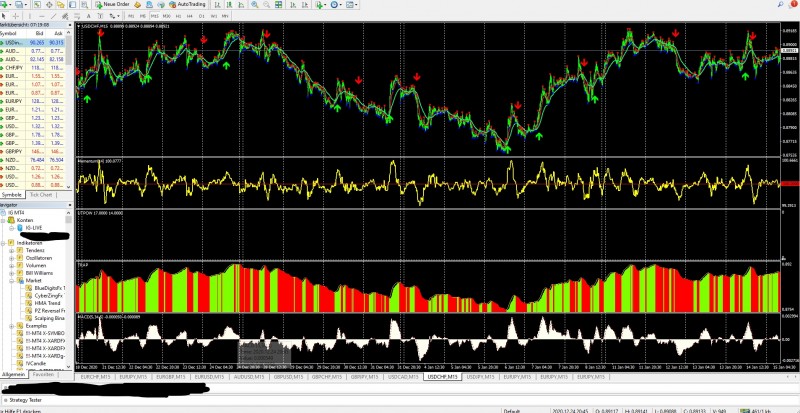
Task: Select the CHFJPY row in market watch
Action: coord(33,67)
